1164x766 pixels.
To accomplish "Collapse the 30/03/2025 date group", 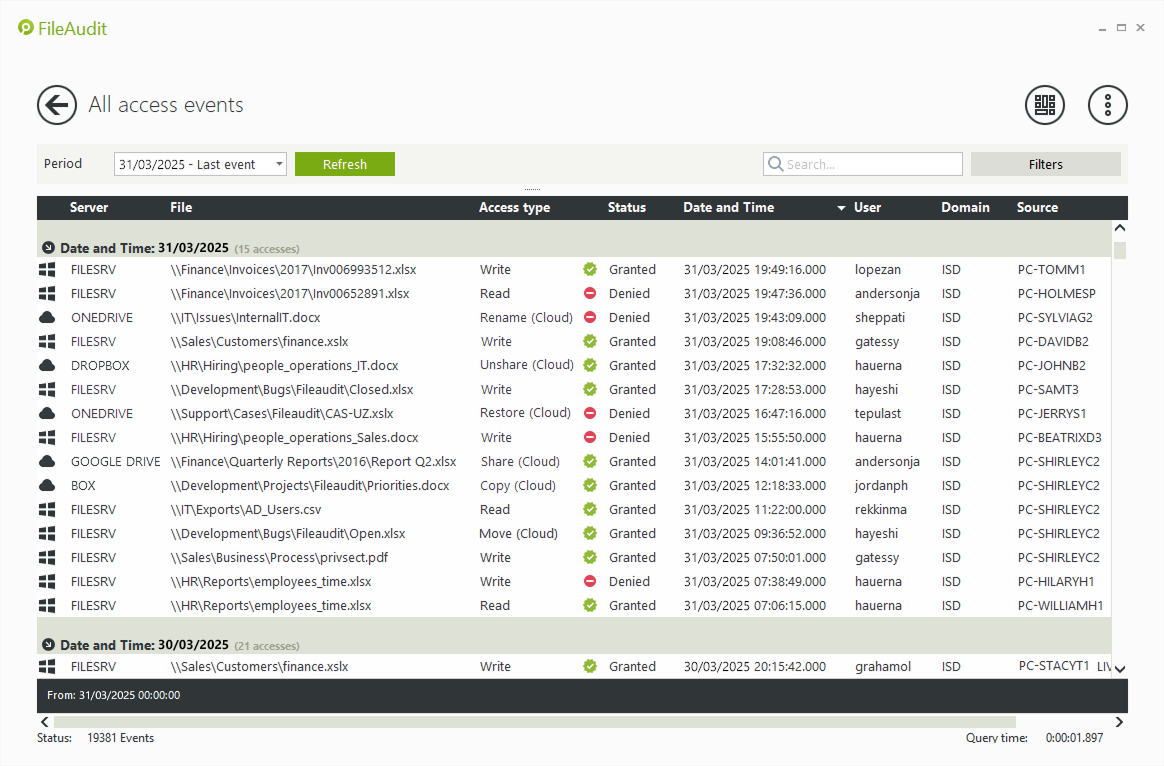I will (x=48, y=645).
